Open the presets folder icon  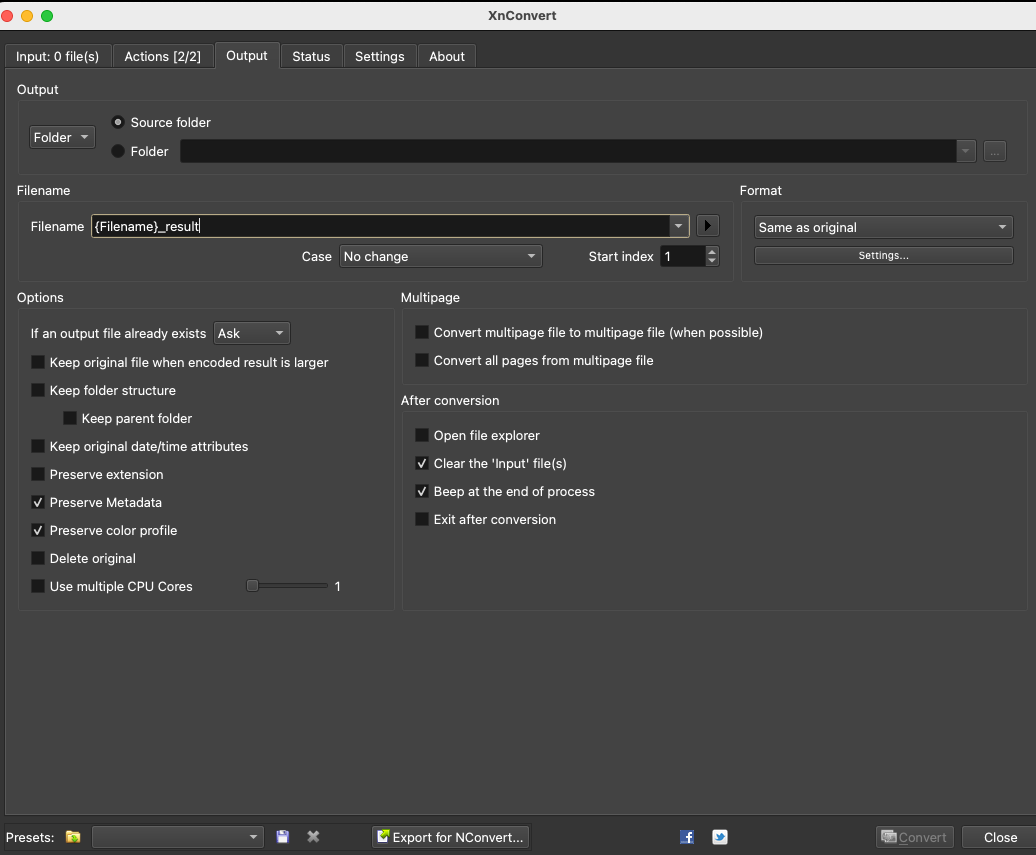tap(73, 837)
